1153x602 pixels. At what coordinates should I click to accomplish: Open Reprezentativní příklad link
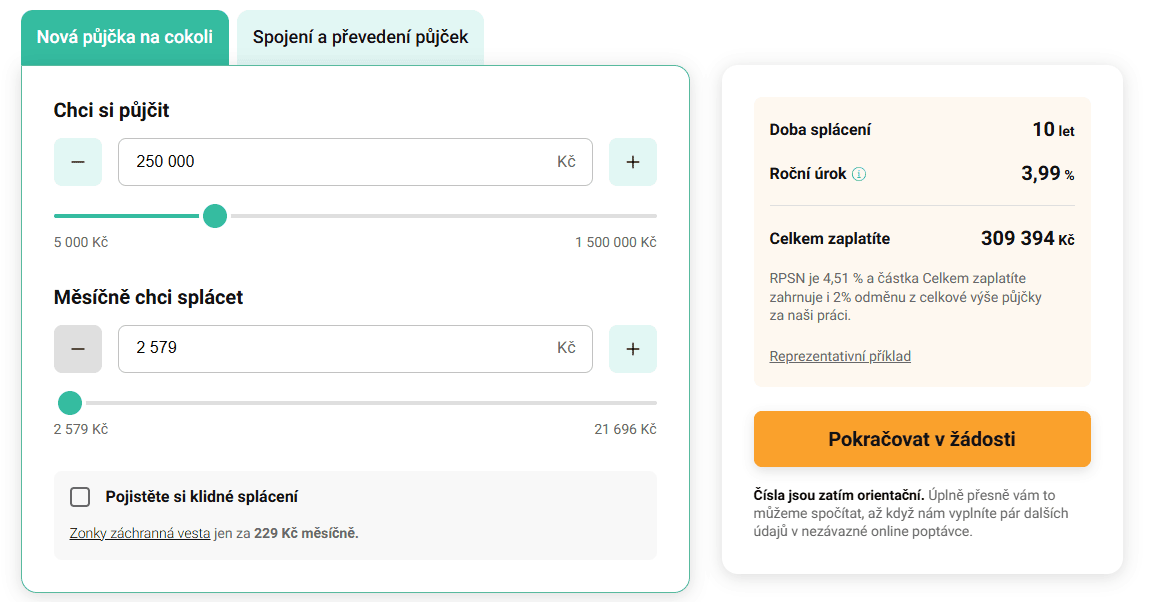pos(840,356)
